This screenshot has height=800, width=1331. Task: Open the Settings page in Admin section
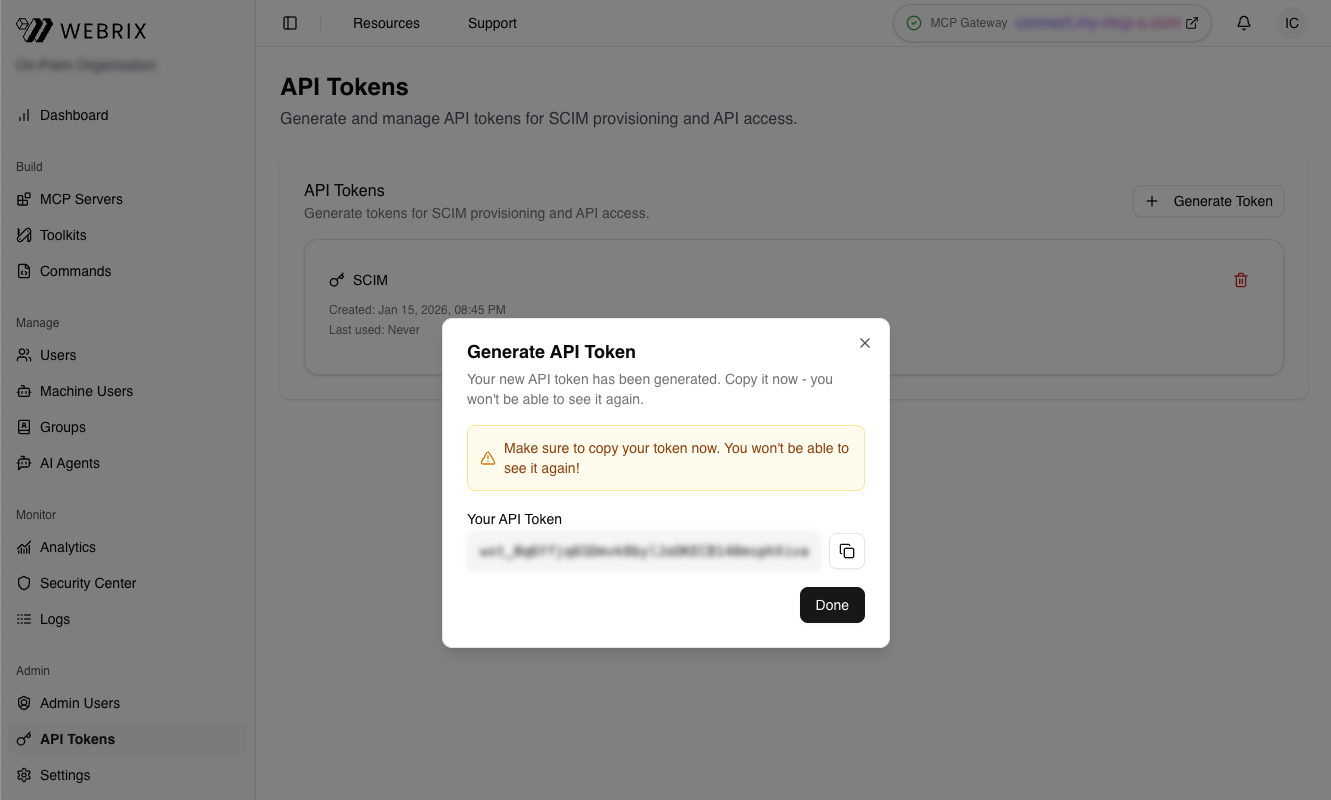pos(65,775)
